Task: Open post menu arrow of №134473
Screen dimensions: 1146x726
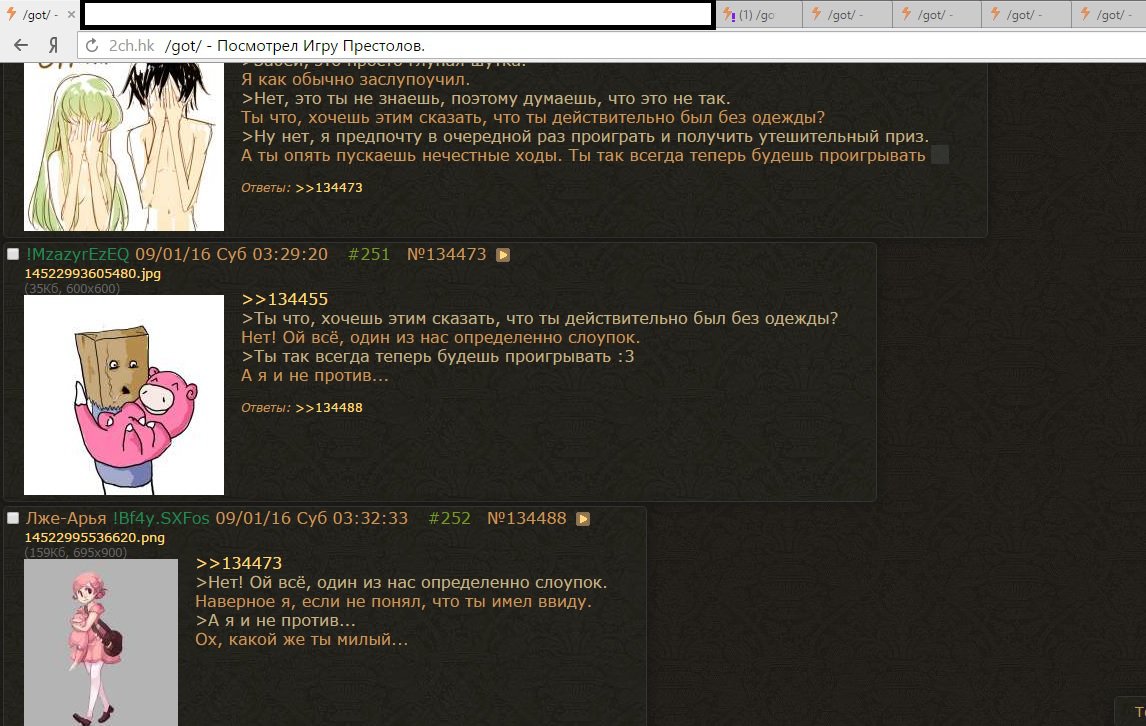Action: 503,254
